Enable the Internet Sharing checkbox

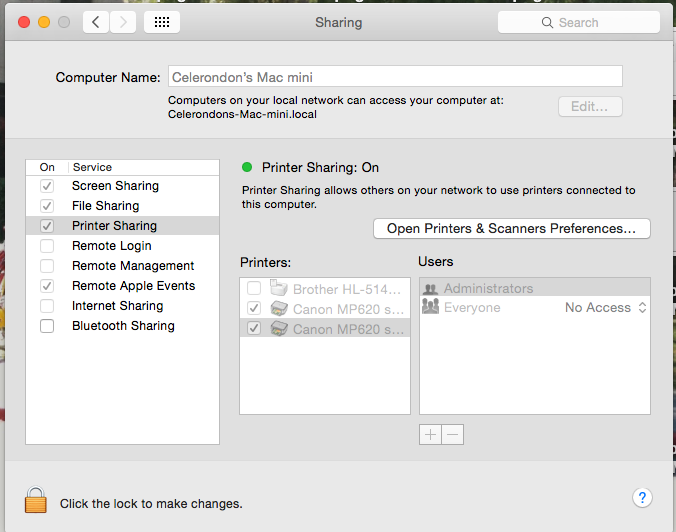pyautogui.click(x=47, y=306)
